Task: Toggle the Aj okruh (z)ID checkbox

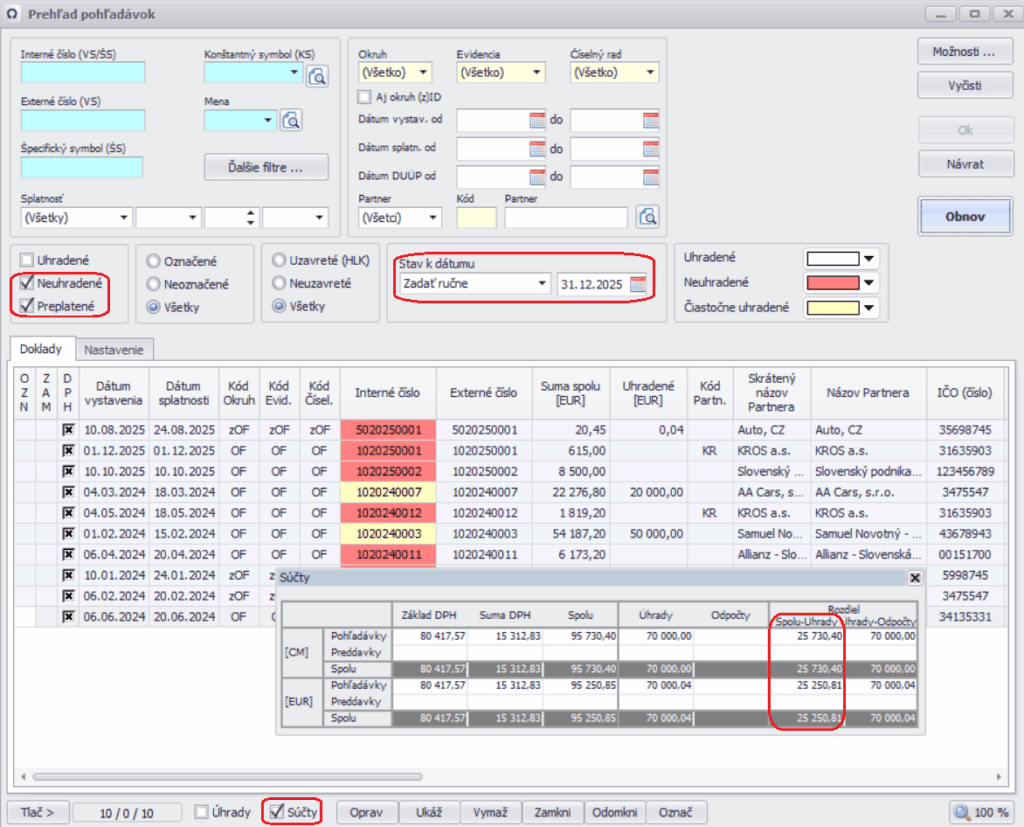Action: 365,97
